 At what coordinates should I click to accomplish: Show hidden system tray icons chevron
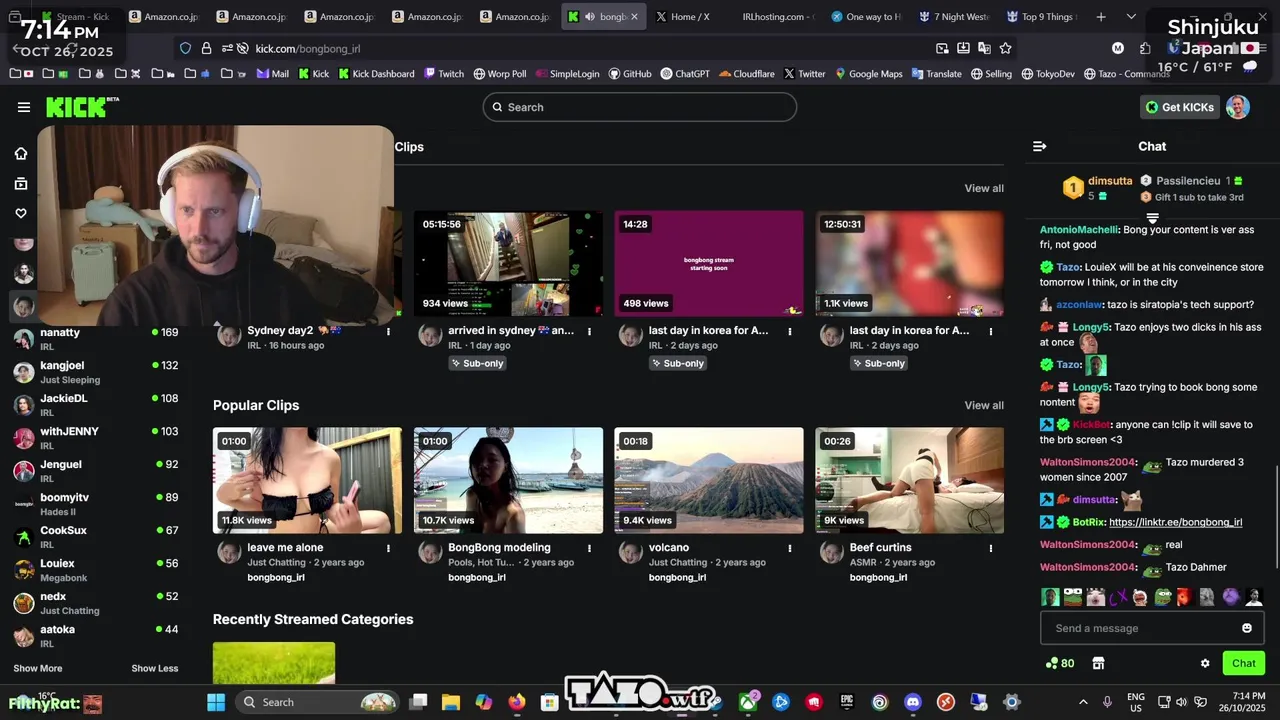pyautogui.click(x=1083, y=702)
